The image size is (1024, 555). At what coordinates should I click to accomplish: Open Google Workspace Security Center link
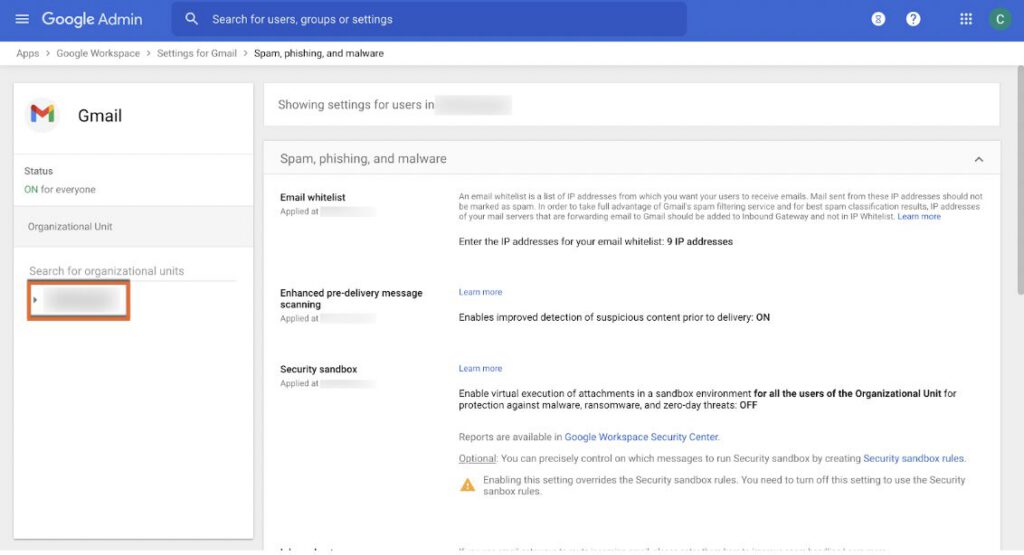(x=641, y=437)
